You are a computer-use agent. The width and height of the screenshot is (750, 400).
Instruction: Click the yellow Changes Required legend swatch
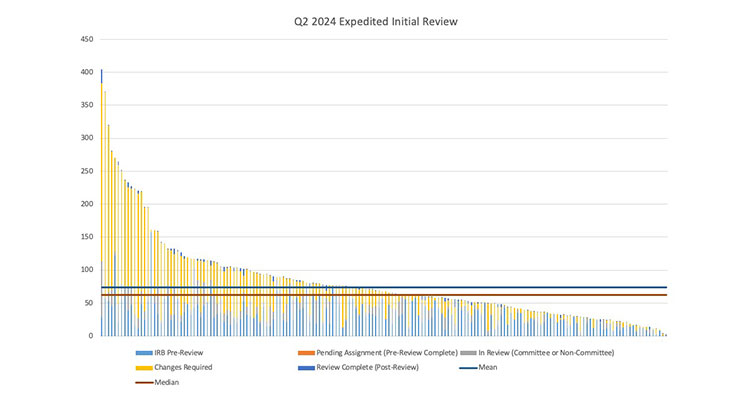point(144,367)
